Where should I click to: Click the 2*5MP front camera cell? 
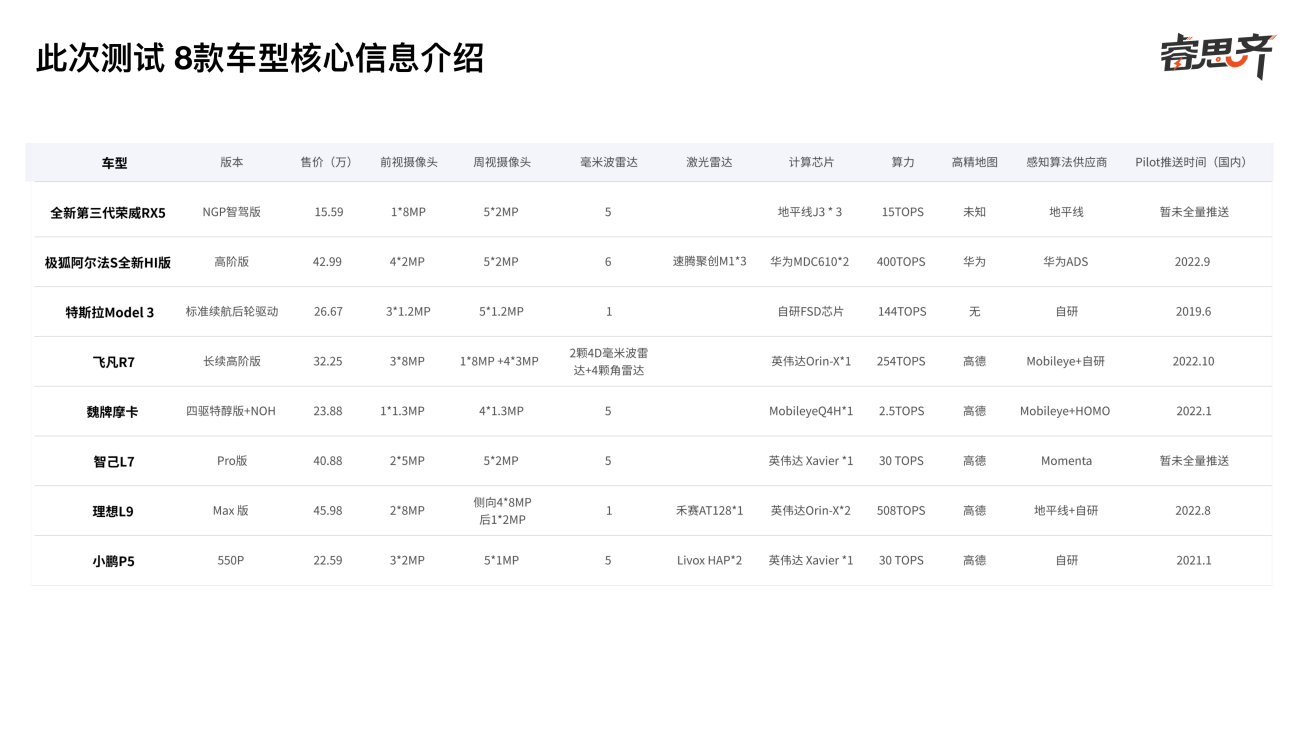coord(407,461)
